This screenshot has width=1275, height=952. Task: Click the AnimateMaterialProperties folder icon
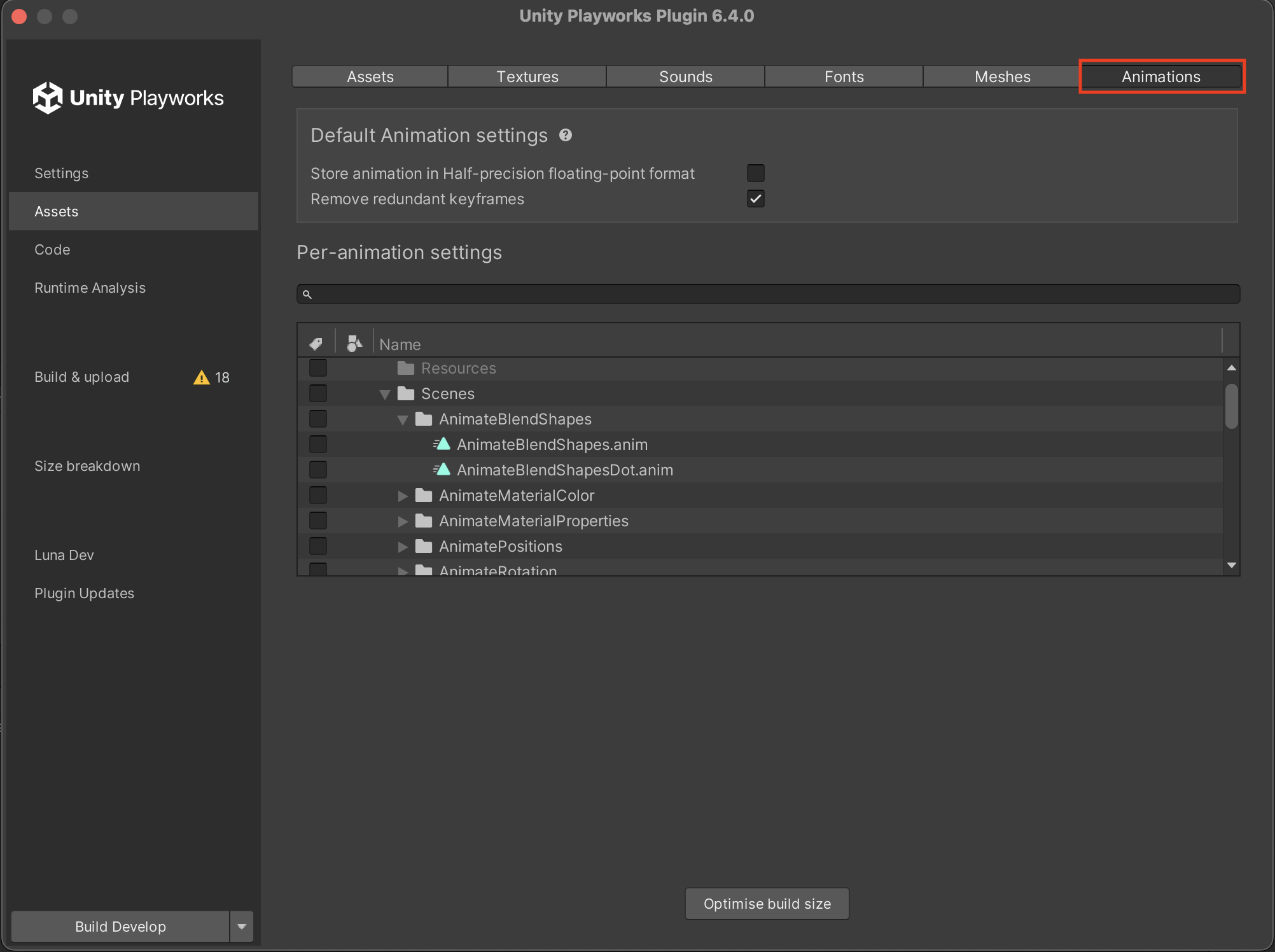[424, 521]
